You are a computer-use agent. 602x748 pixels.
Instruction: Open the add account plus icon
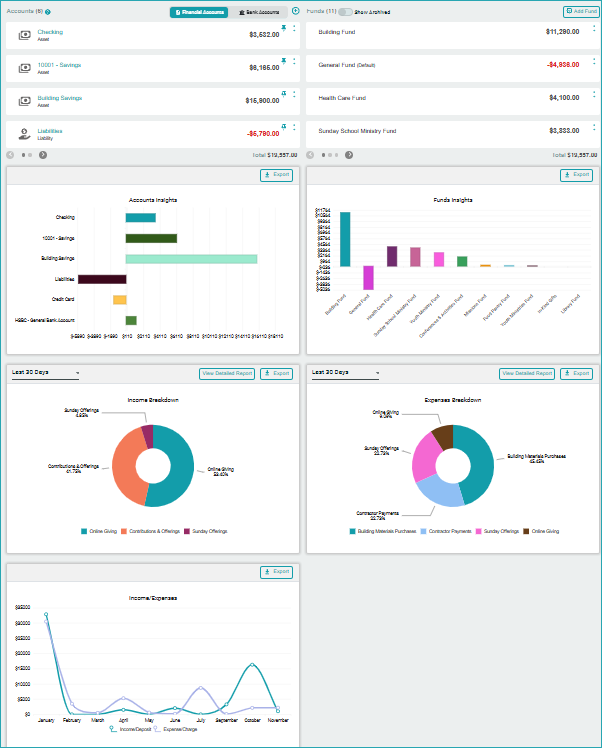[x=295, y=11]
